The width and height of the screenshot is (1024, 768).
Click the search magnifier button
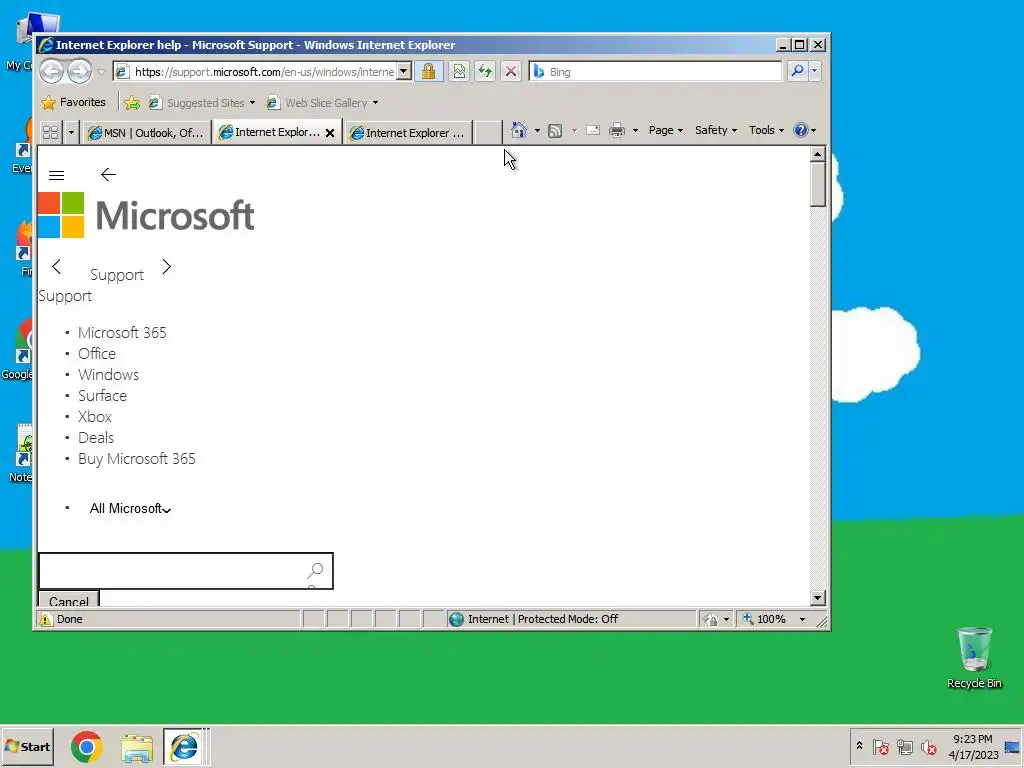pos(797,71)
